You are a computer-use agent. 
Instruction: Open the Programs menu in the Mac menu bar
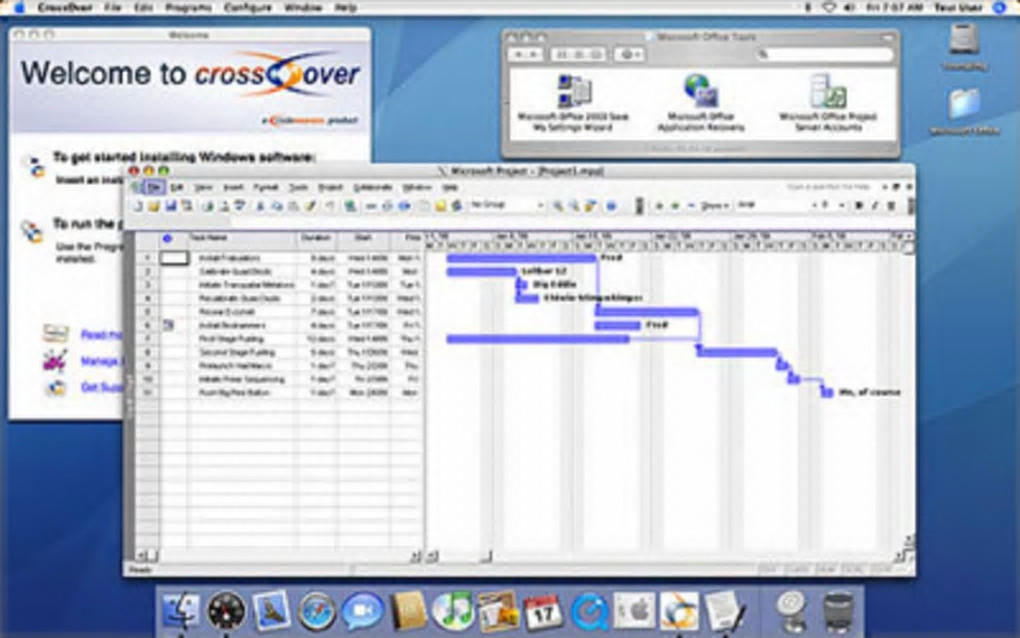tap(188, 8)
